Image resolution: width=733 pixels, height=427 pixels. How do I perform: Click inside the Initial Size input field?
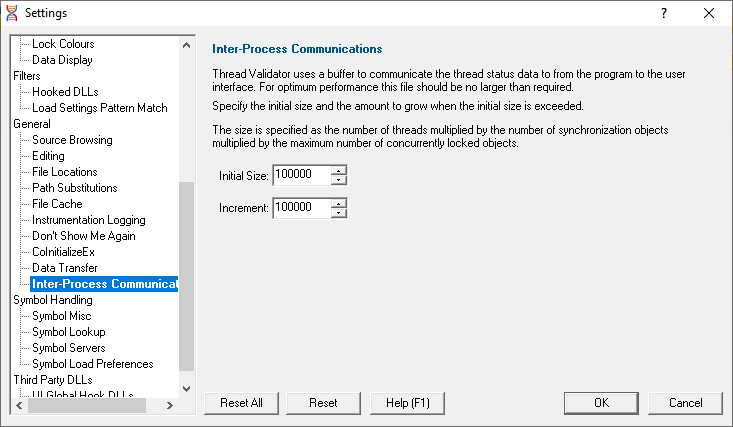[x=302, y=175]
